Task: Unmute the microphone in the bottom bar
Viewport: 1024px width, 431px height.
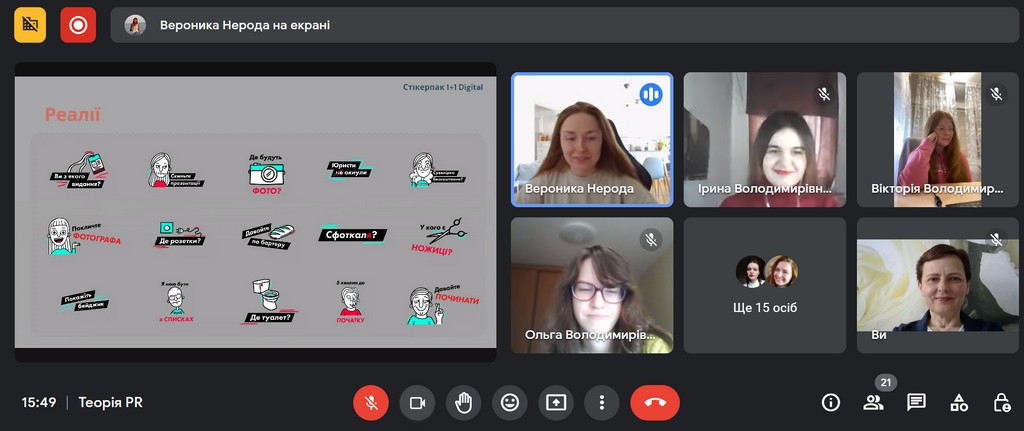Action: pos(370,402)
